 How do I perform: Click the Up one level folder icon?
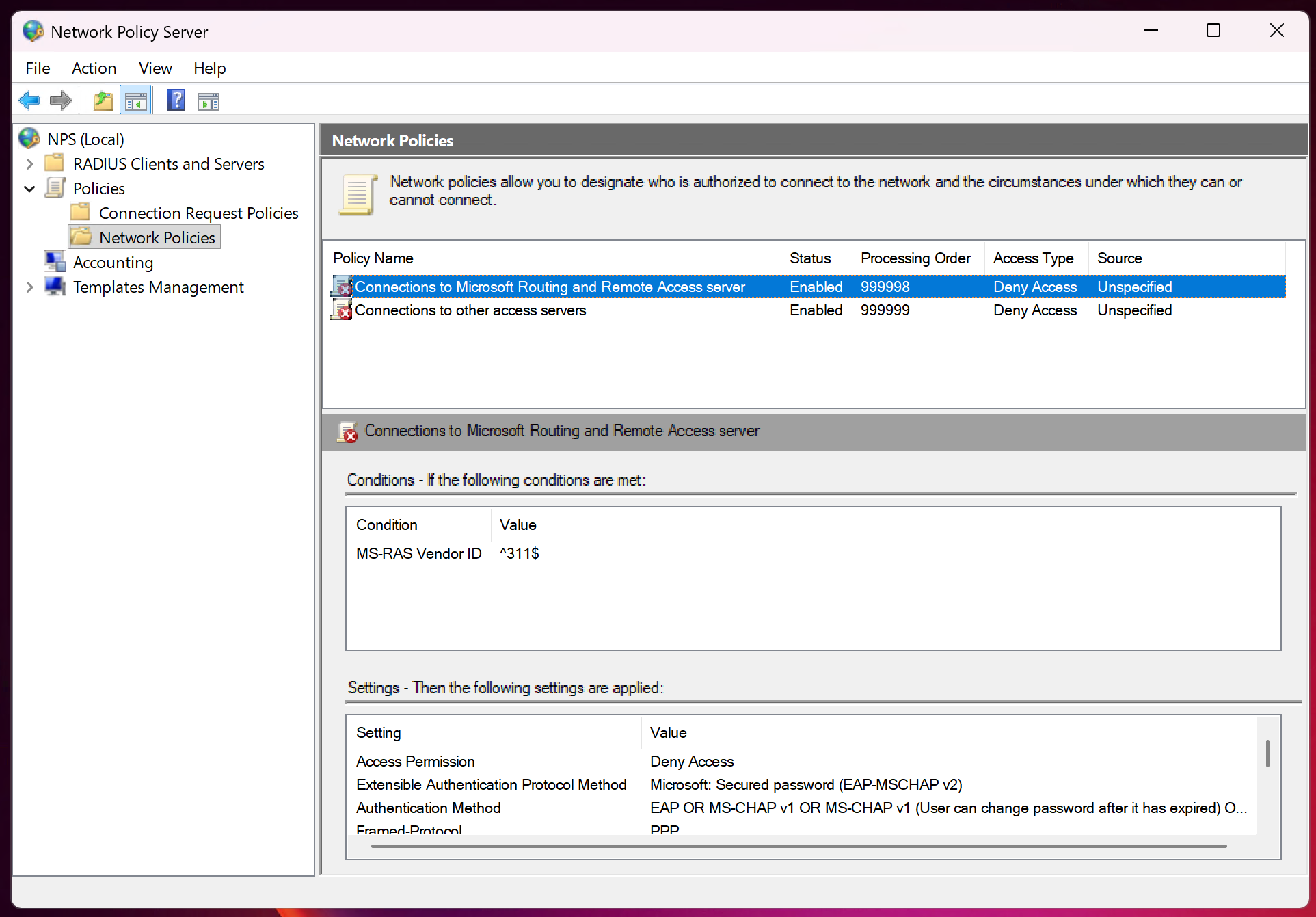[102, 100]
